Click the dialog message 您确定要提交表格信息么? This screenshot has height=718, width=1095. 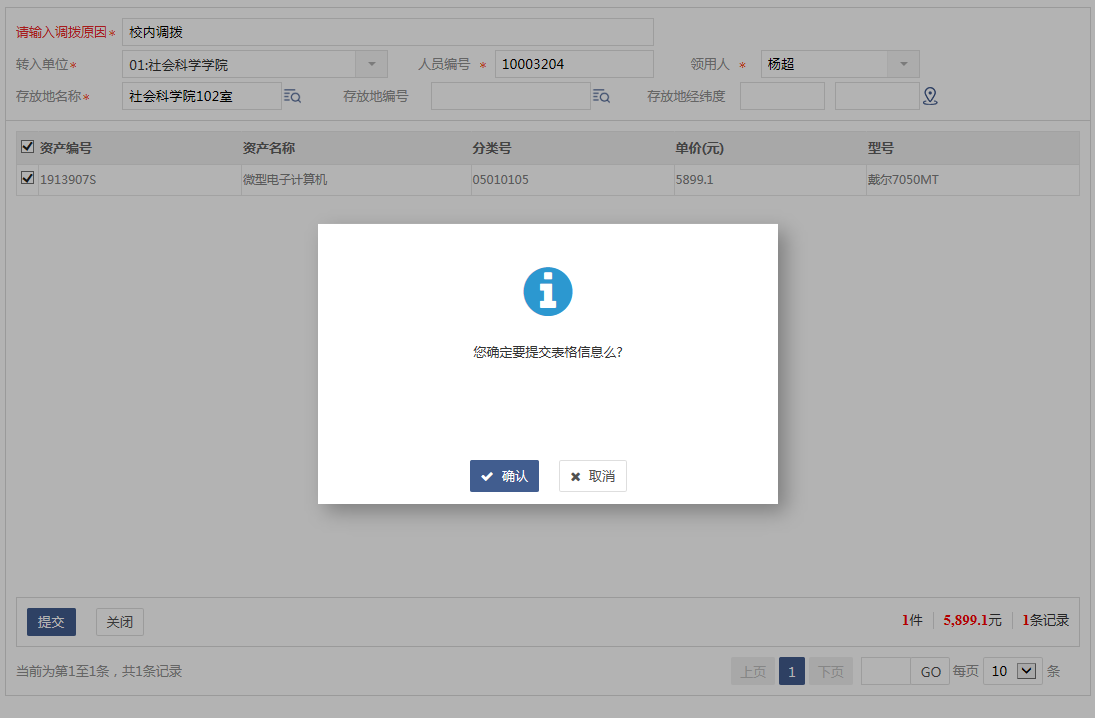(548, 352)
